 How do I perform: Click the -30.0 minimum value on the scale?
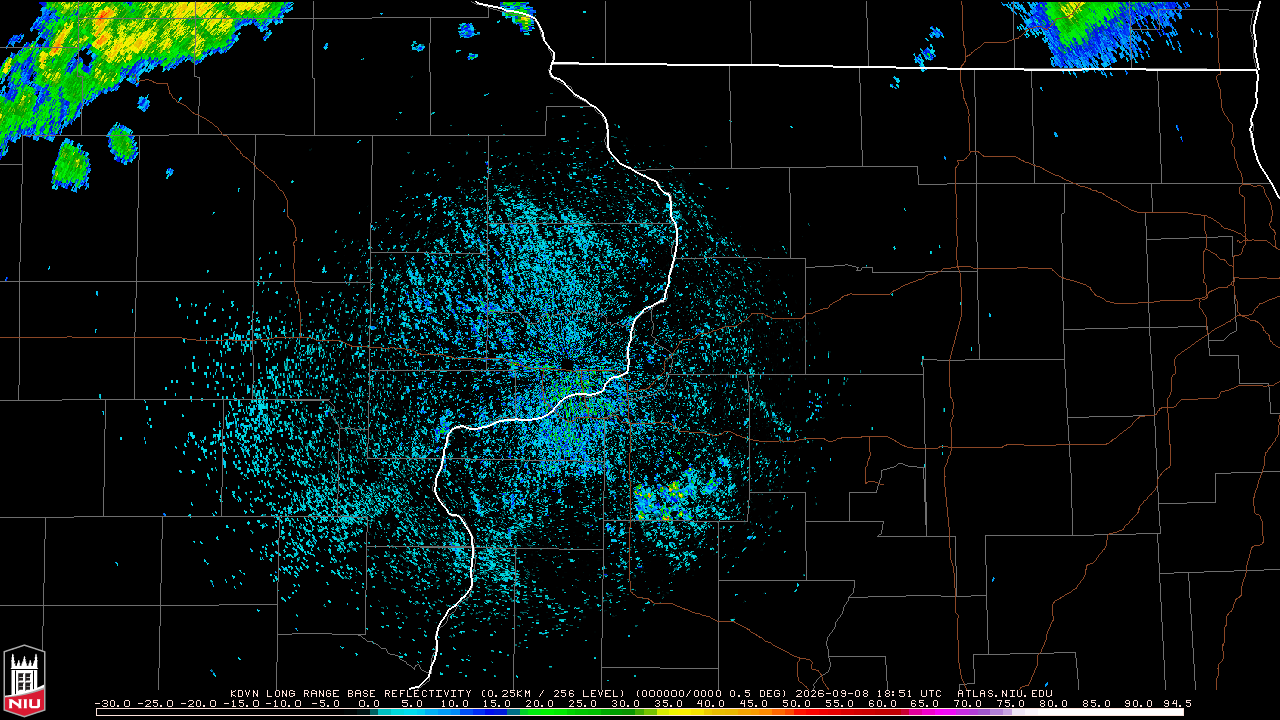111,703
